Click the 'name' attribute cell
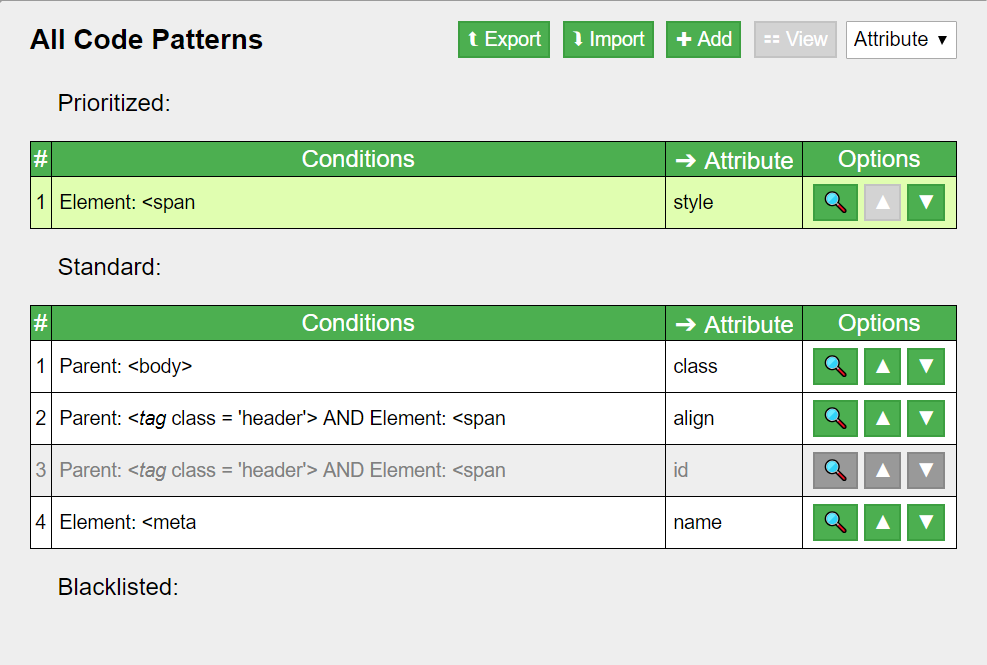The height and width of the screenshot is (665, 987). (x=733, y=522)
